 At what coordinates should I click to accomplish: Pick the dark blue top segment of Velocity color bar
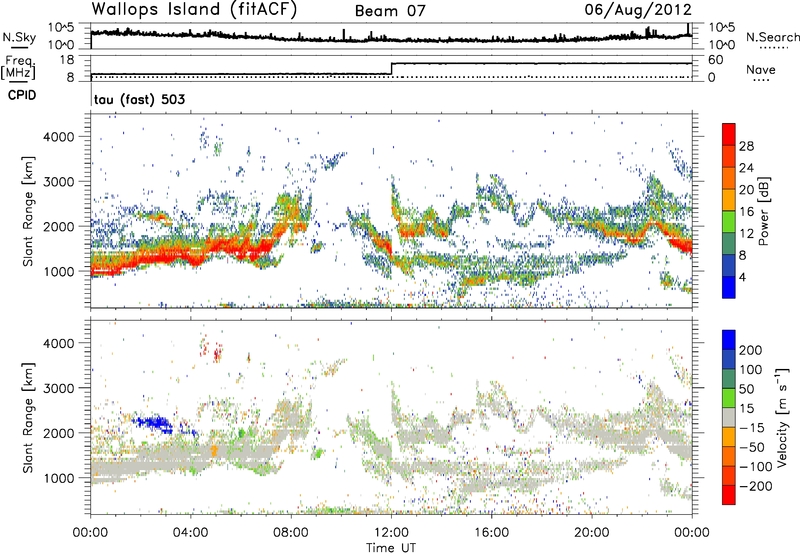pyautogui.click(x=729, y=340)
